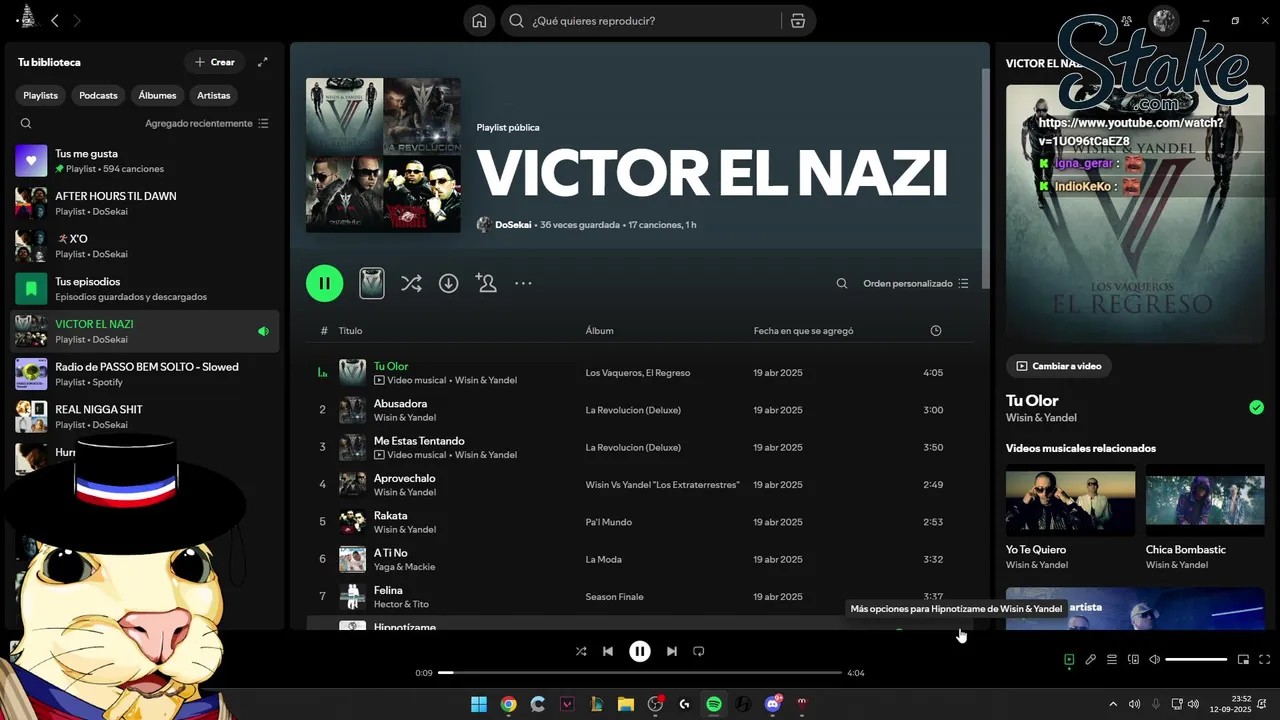Open Tus episodios in library
The image size is (1280, 720).
pos(145,289)
